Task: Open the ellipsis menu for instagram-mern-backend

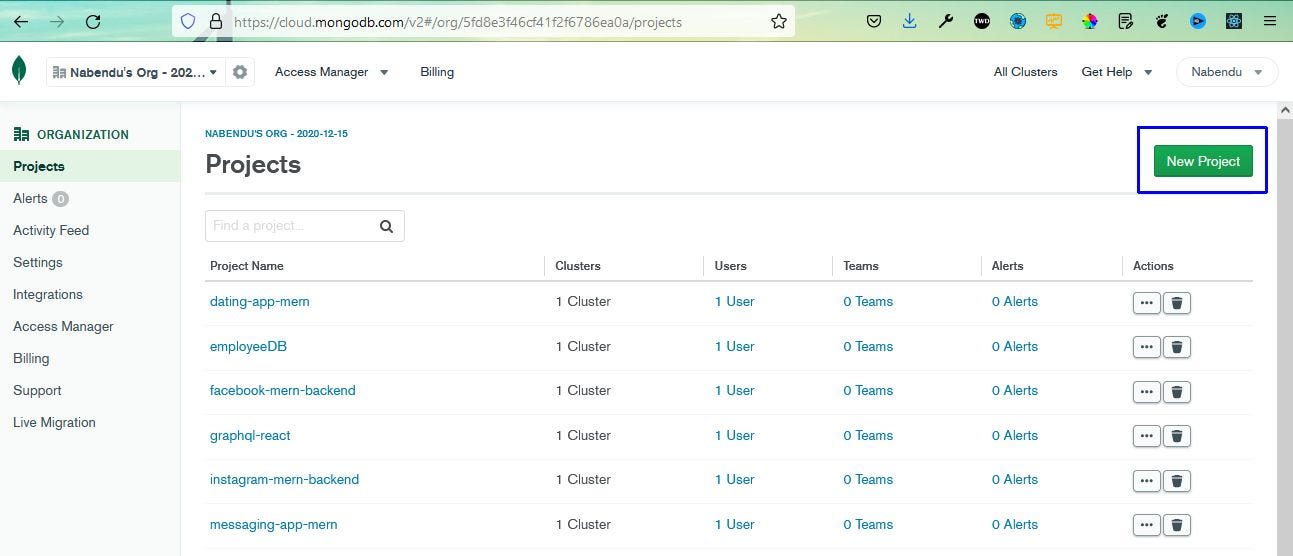Action: [1147, 480]
